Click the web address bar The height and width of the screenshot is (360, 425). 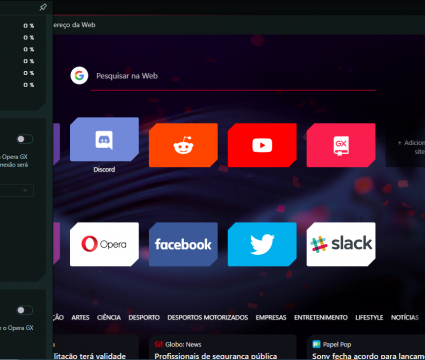[238, 25]
